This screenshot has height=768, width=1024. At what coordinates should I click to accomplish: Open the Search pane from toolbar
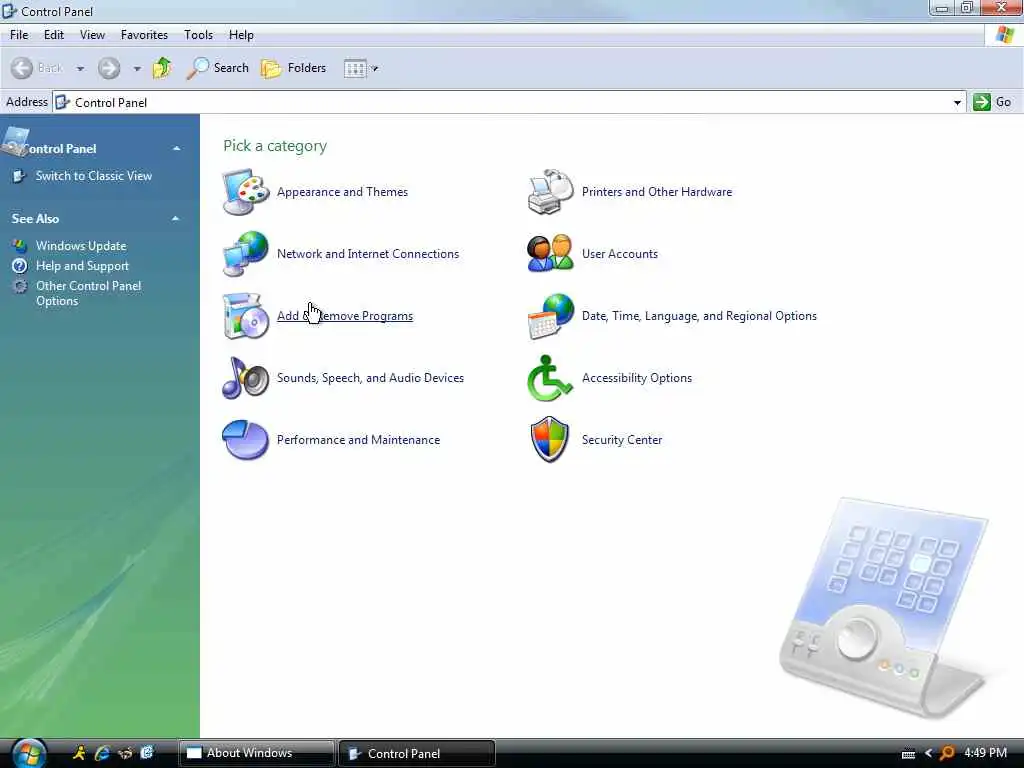tap(218, 68)
